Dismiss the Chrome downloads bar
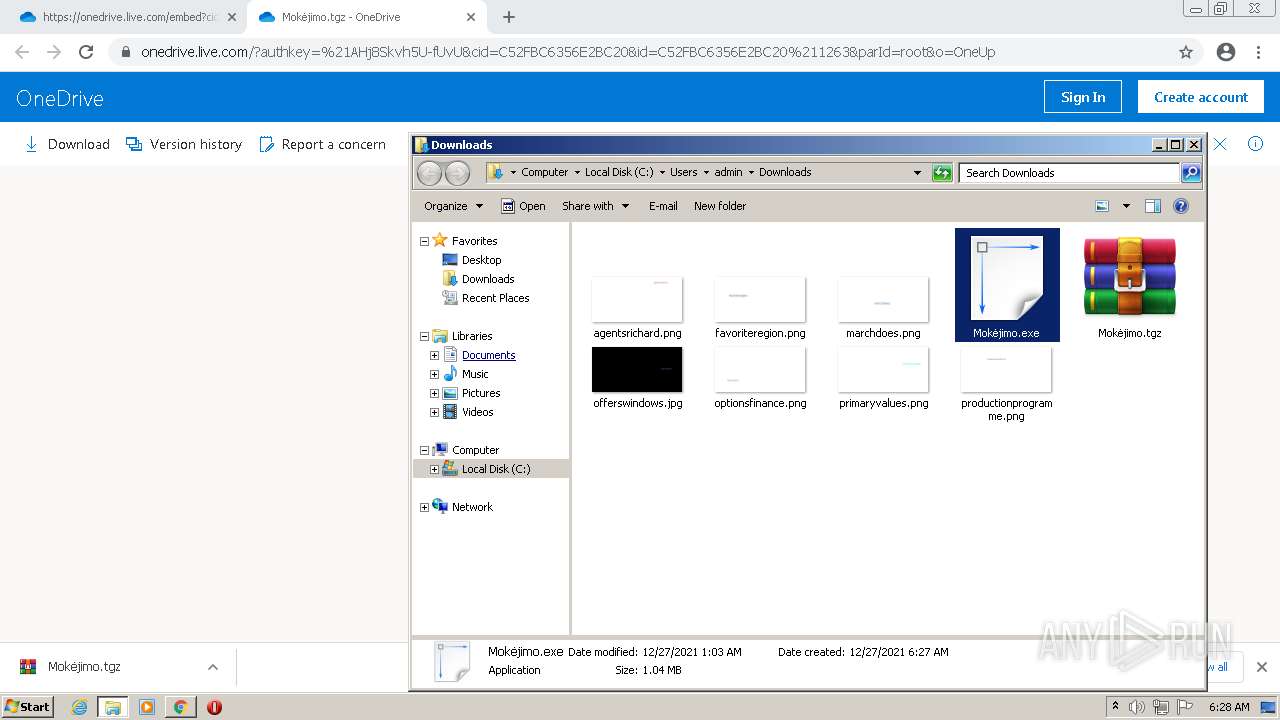 pos(1261,667)
